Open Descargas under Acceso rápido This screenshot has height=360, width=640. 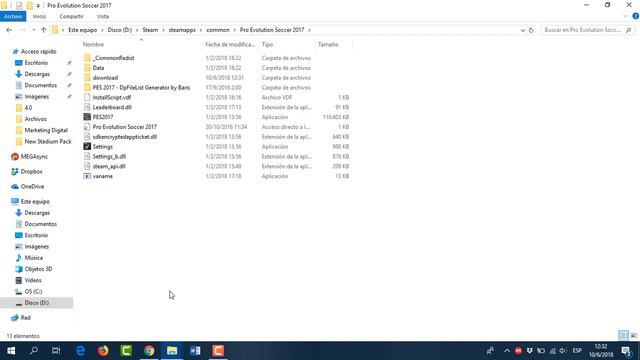tap(37, 74)
